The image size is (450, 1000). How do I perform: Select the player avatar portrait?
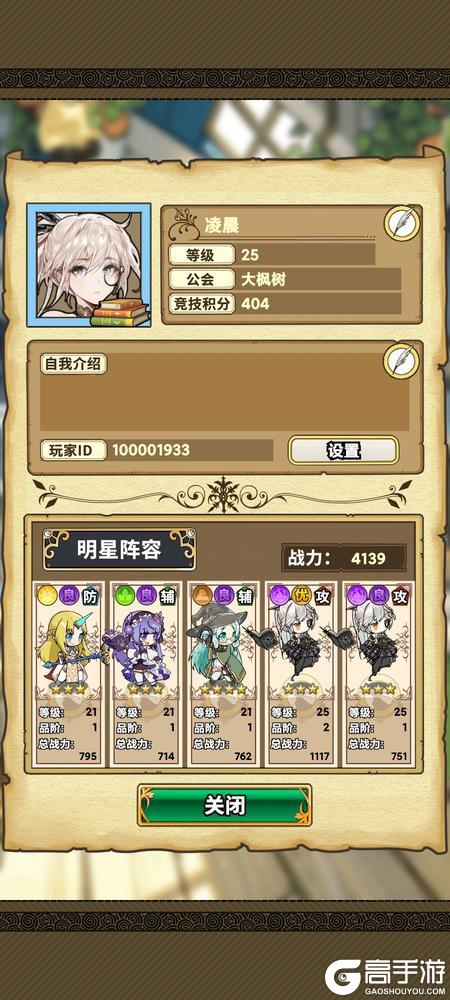(x=89, y=265)
